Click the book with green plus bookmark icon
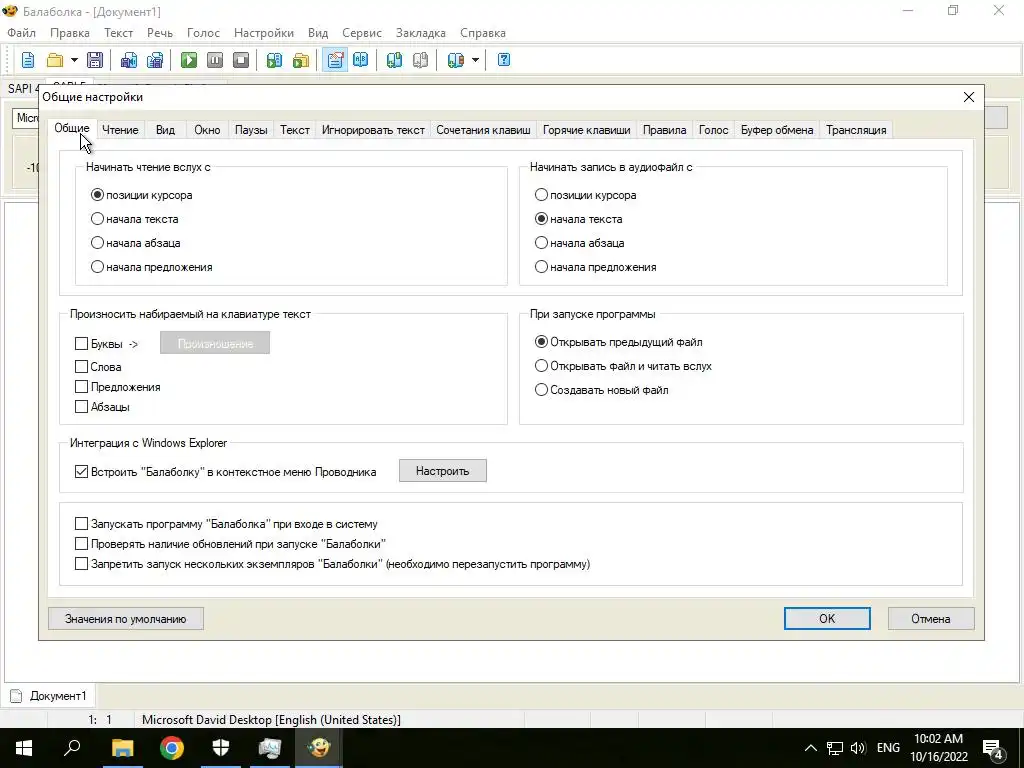The width and height of the screenshot is (1024, 768). coord(394,60)
